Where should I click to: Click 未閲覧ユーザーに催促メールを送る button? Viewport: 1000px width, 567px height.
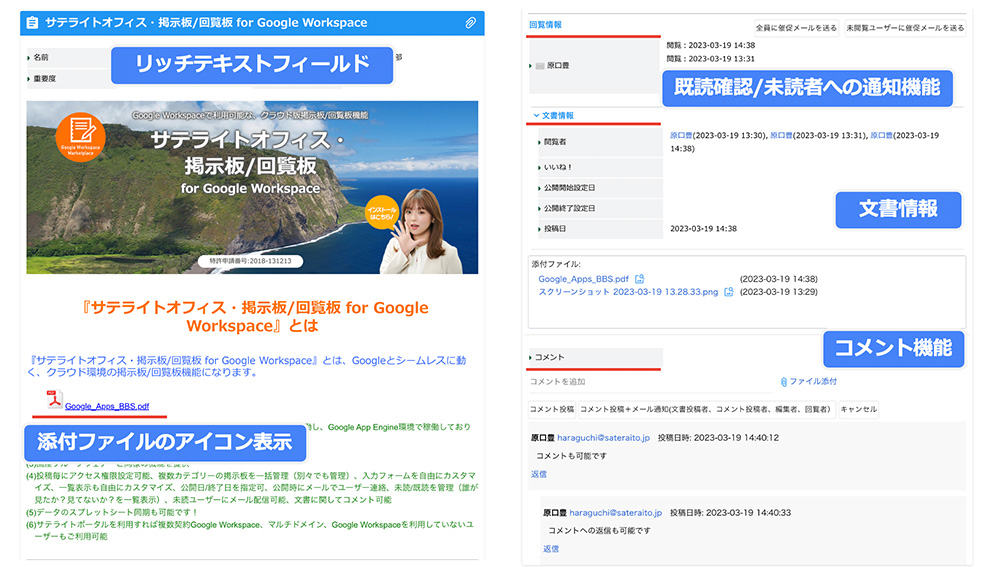(905, 28)
